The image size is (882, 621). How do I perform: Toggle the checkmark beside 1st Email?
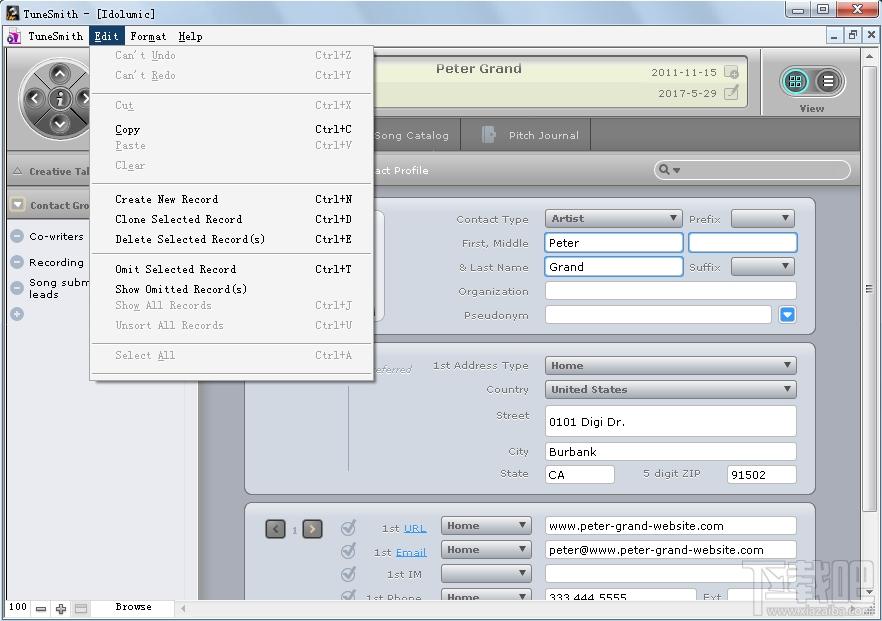[x=348, y=551]
